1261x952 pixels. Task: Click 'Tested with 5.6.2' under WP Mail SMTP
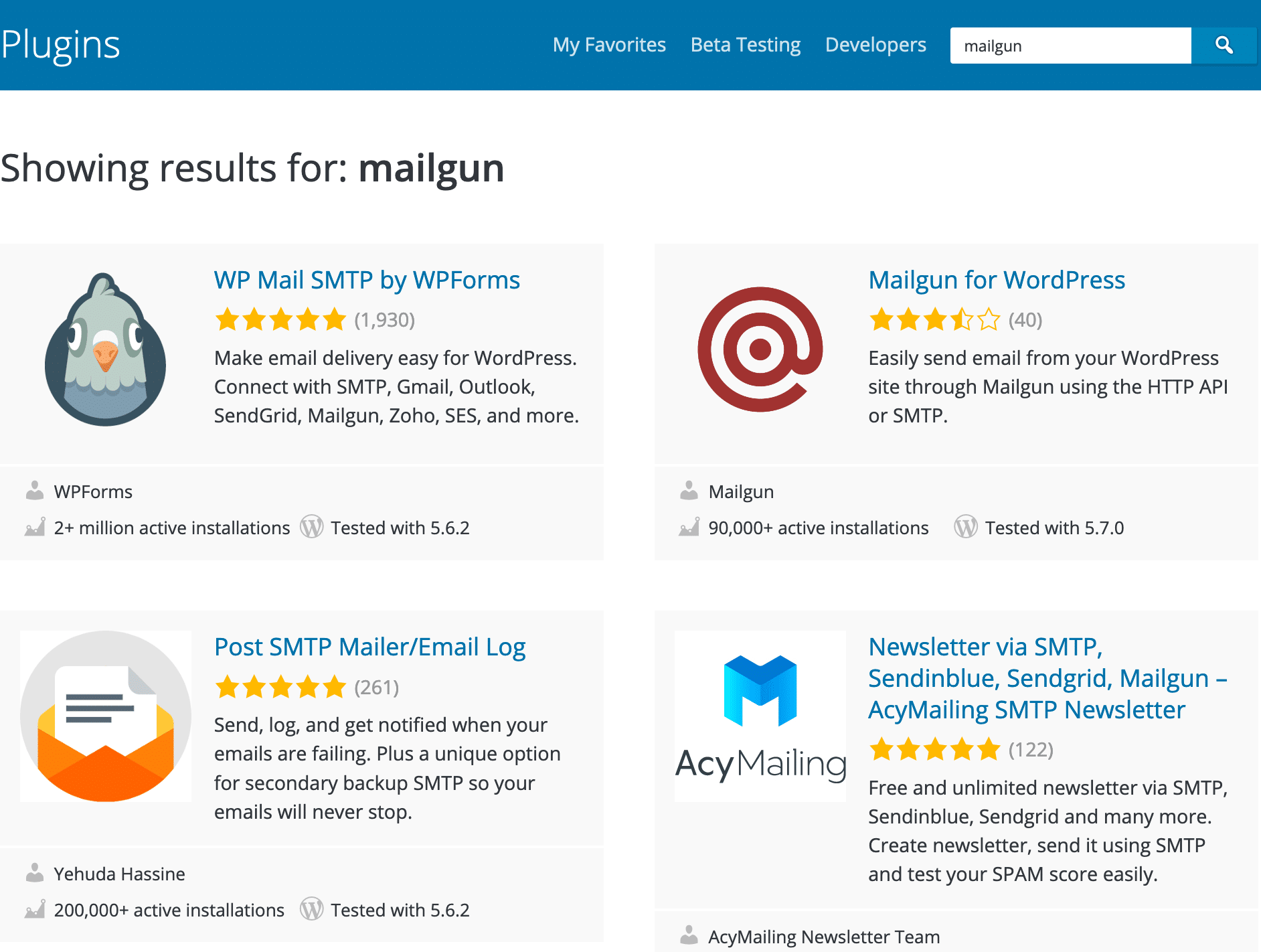click(x=400, y=528)
